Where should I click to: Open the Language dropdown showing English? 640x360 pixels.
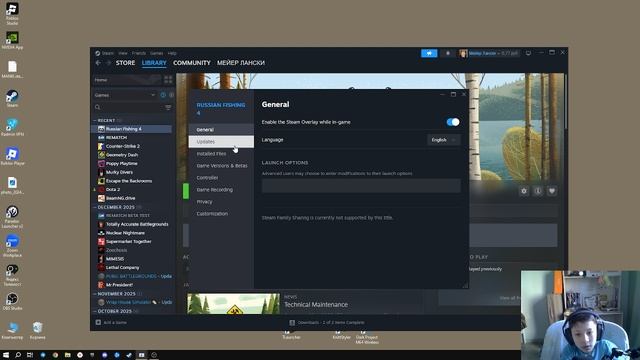[443, 140]
